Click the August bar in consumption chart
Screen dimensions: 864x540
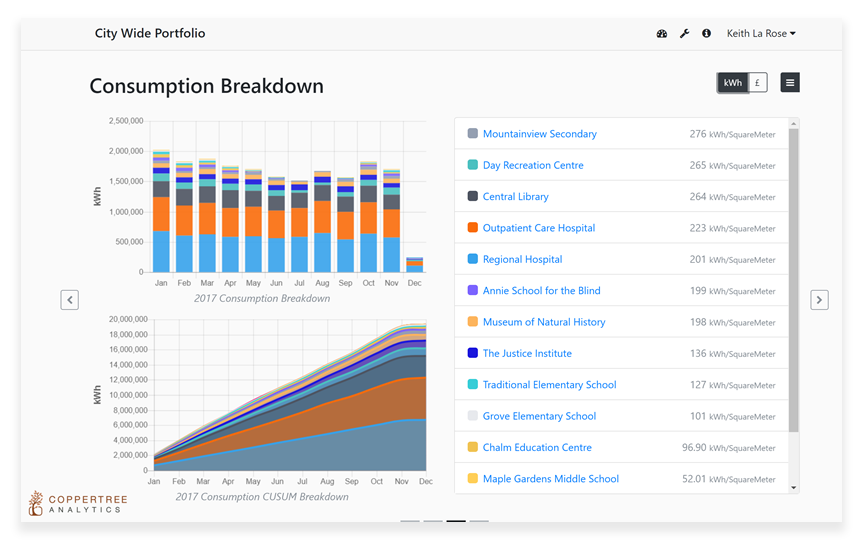322,222
